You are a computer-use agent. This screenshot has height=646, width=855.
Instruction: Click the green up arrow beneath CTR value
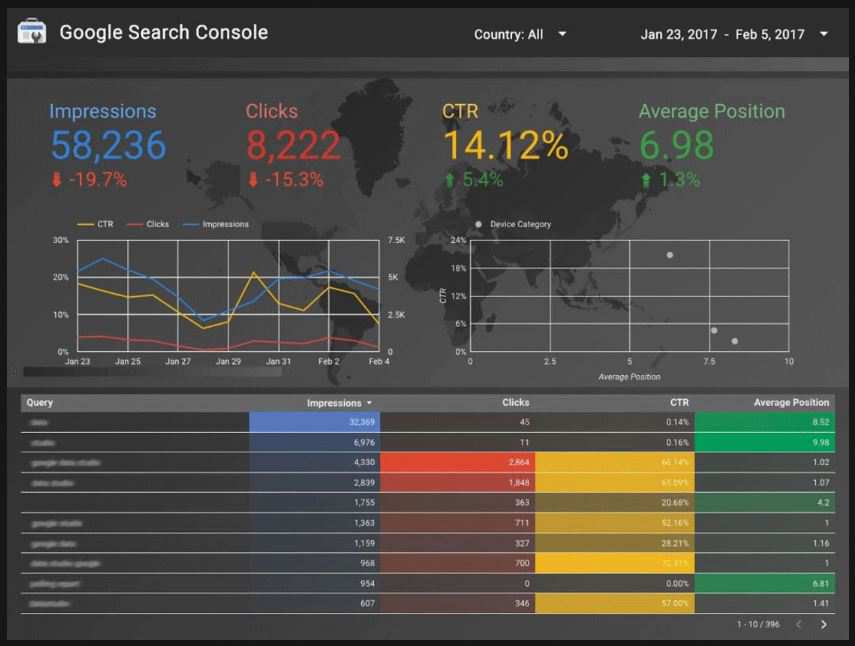tap(450, 180)
